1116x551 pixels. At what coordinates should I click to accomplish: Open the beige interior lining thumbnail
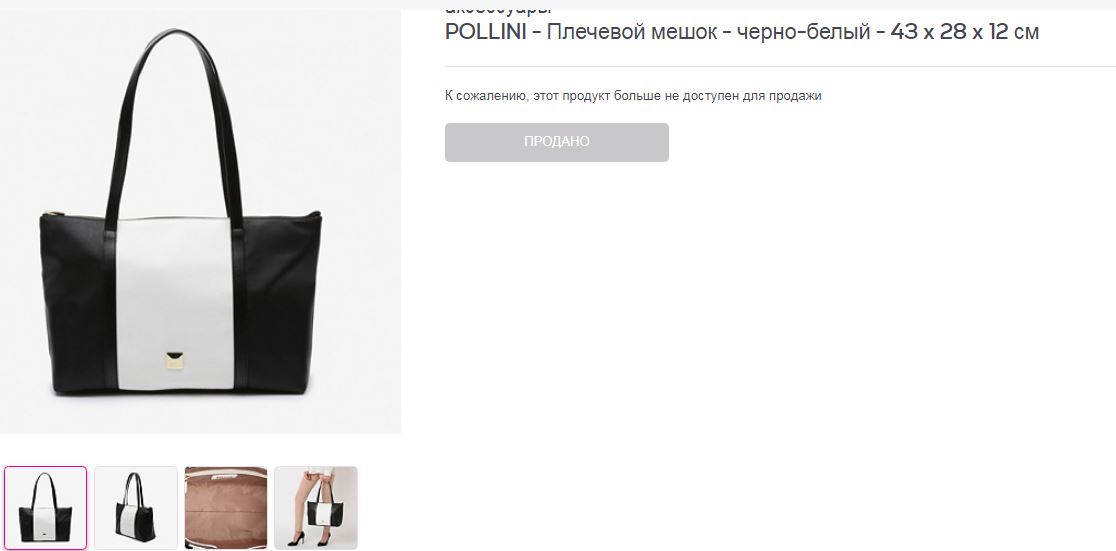coord(226,508)
